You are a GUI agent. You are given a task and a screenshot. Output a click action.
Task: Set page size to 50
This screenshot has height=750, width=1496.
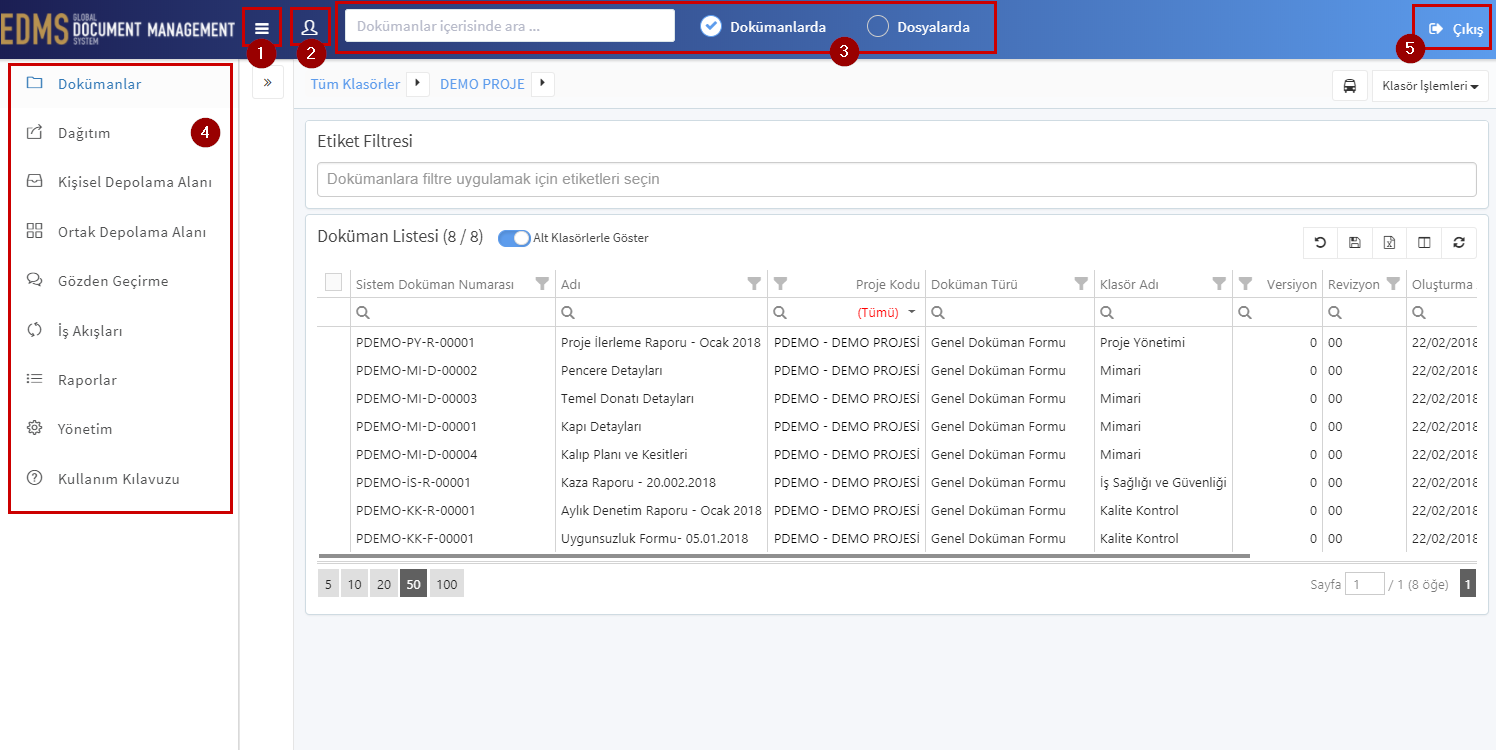[x=414, y=584]
